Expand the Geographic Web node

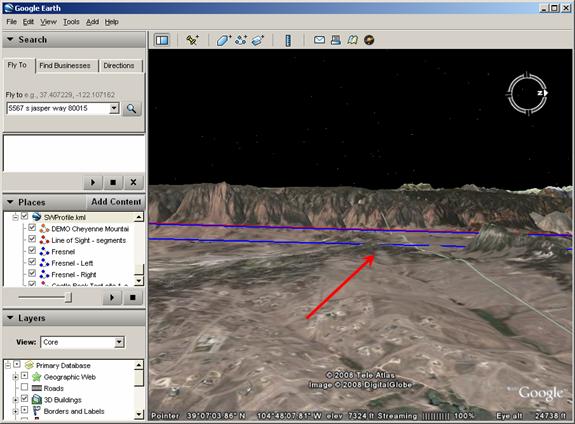(15, 377)
